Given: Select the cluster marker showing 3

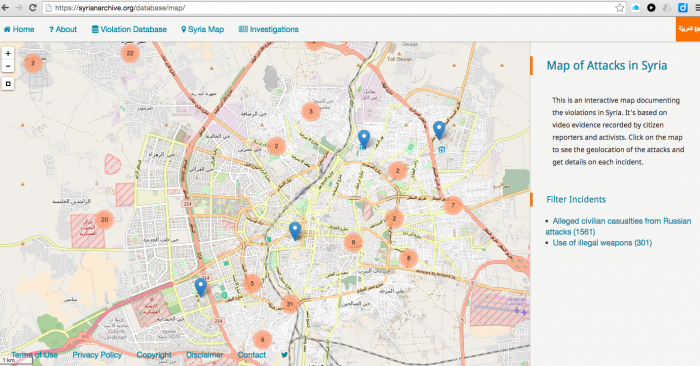Looking at the screenshot, I should (311, 112).
